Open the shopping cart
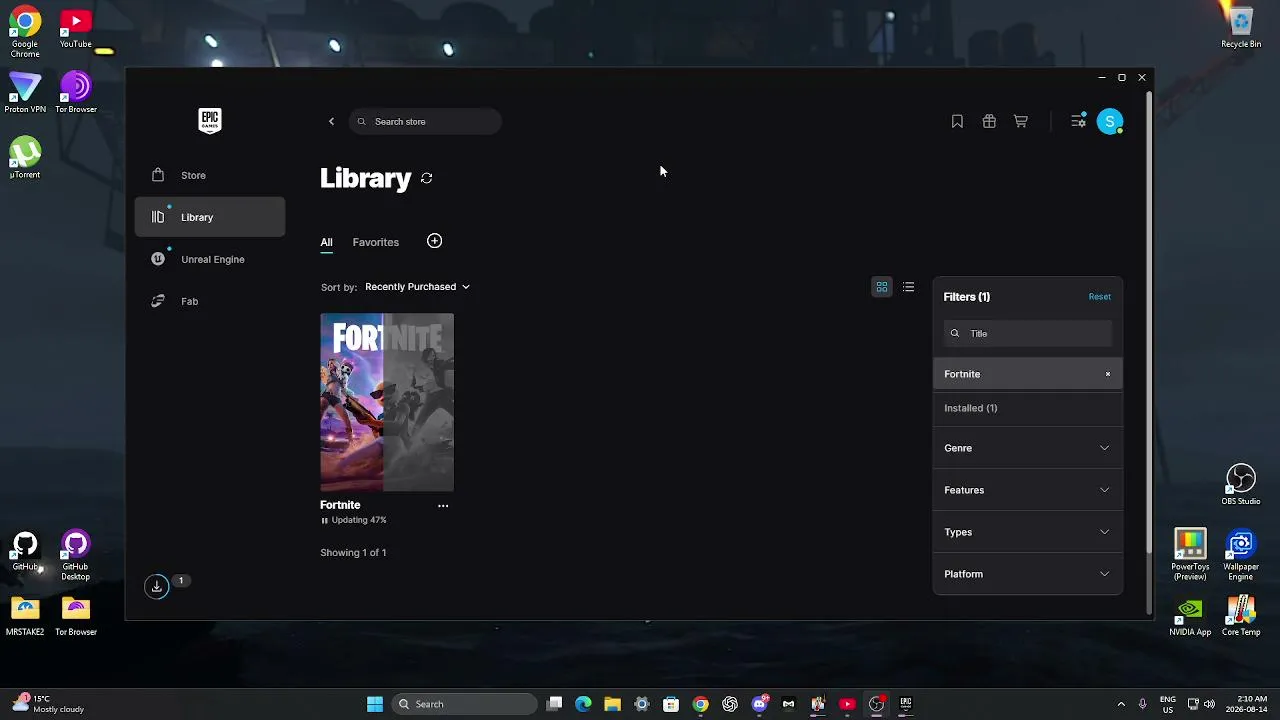1280x720 pixels. click(x=1021, y=122)
